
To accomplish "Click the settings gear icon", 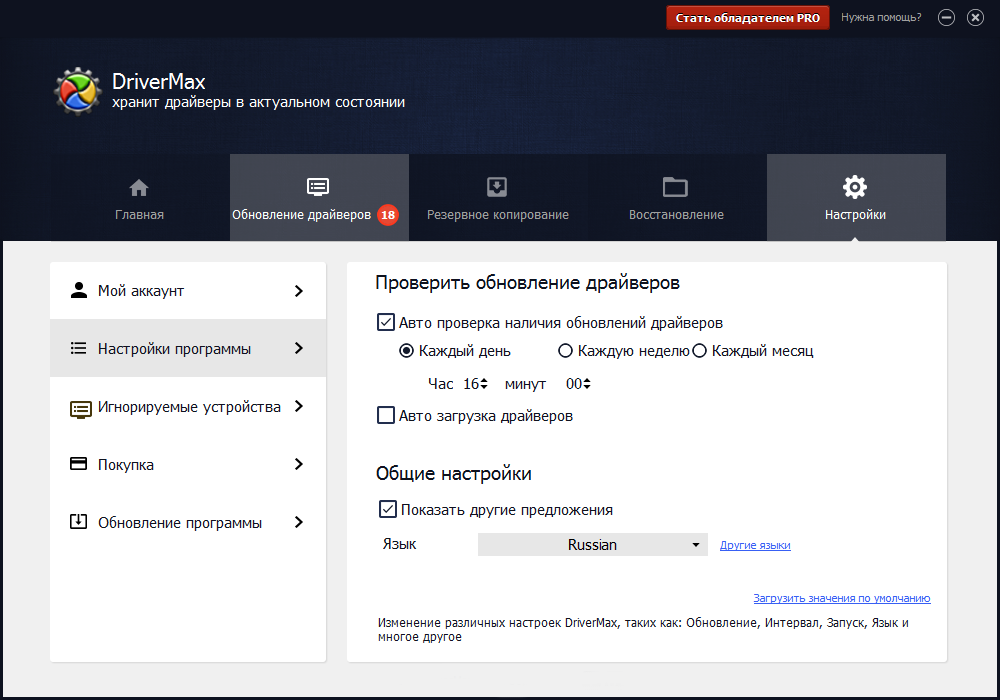I will click(x=855, y=187).
